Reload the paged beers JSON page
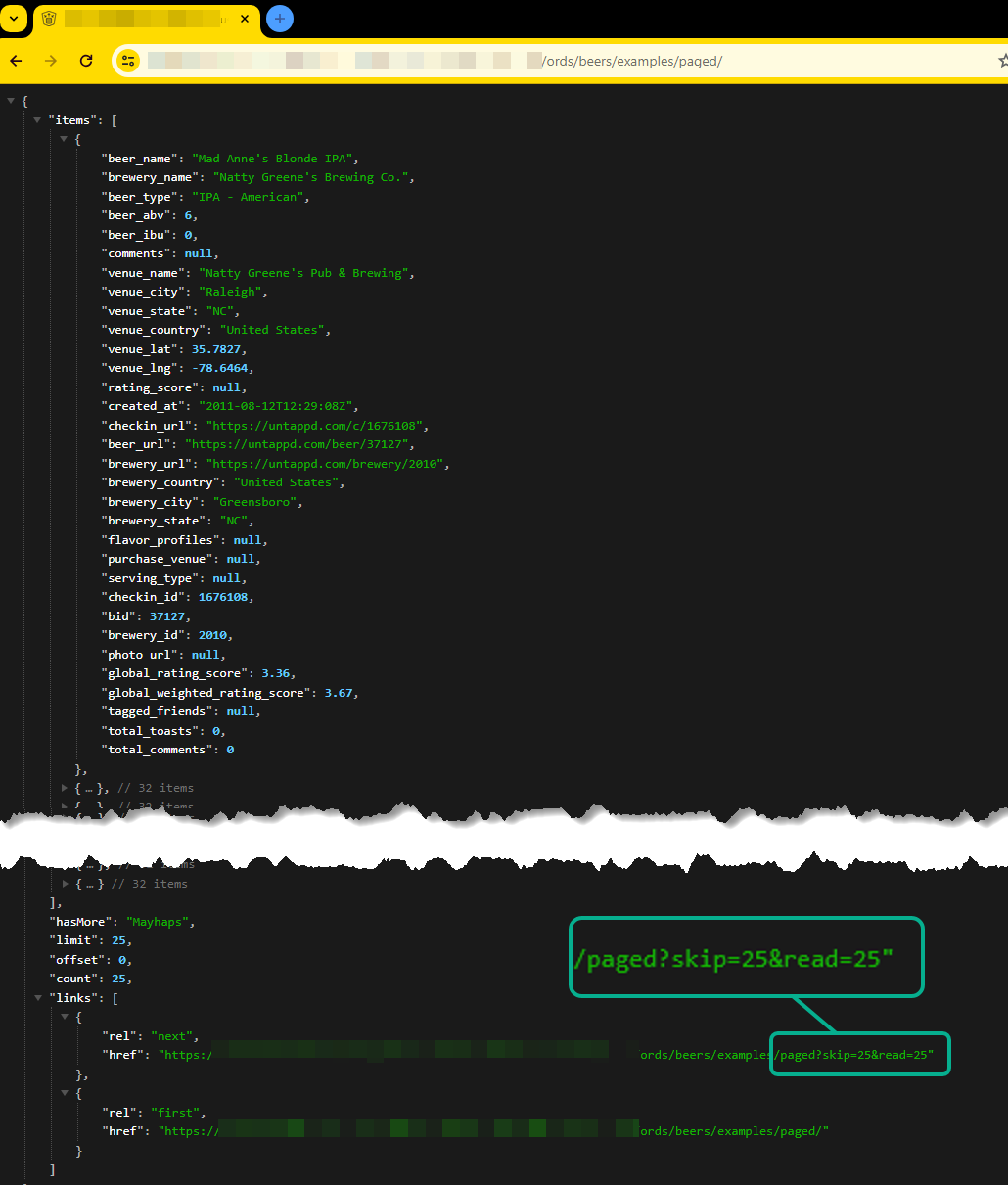This screenshot has width=1008, height=1185. click(x=86, y=61)
